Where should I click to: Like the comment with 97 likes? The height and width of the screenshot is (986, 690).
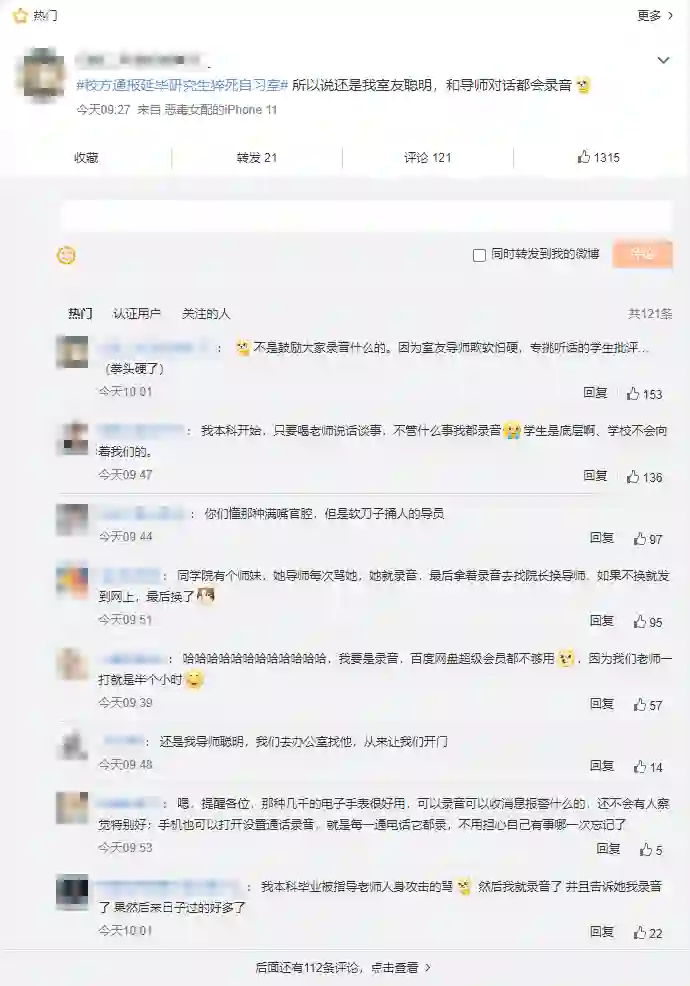[640, 539]
